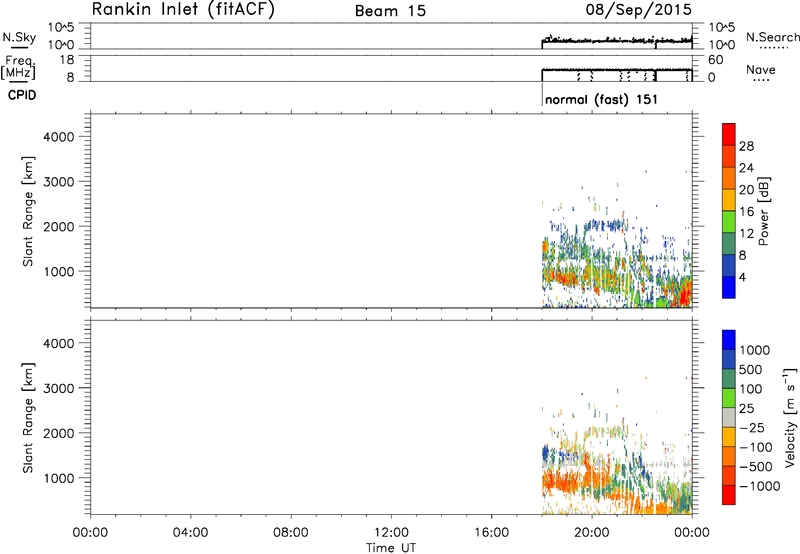Click the blue top of the Velocity color bar
800x554 pixels.
tap(729, 340)
